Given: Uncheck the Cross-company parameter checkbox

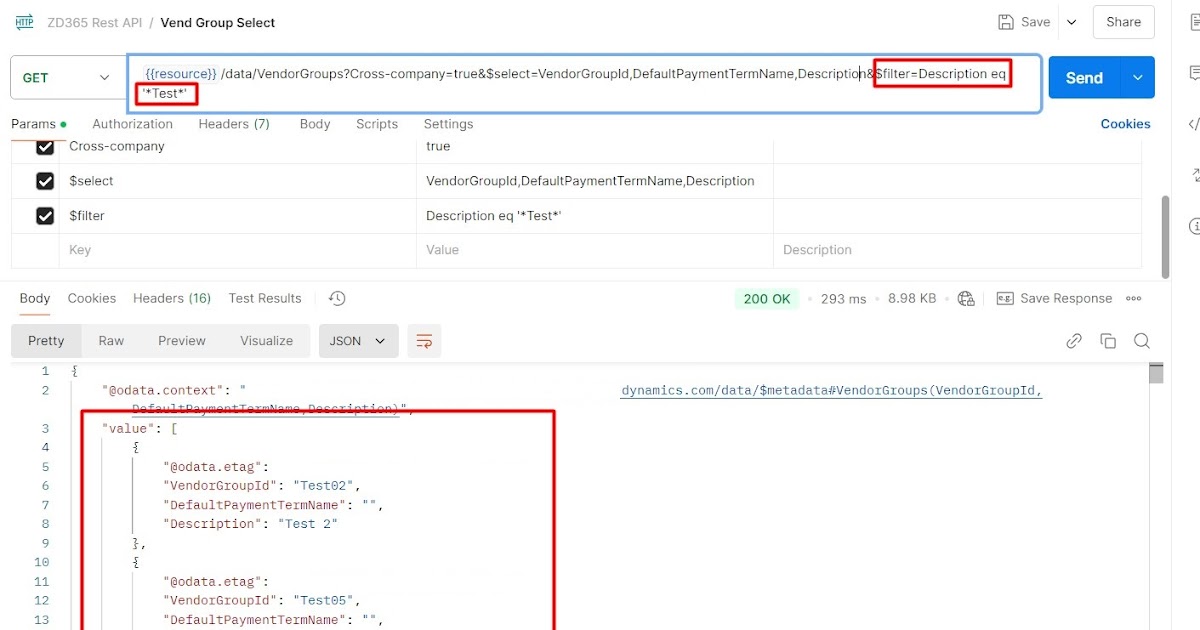Looking at the screenshot, I should click(x=45, y=146).
